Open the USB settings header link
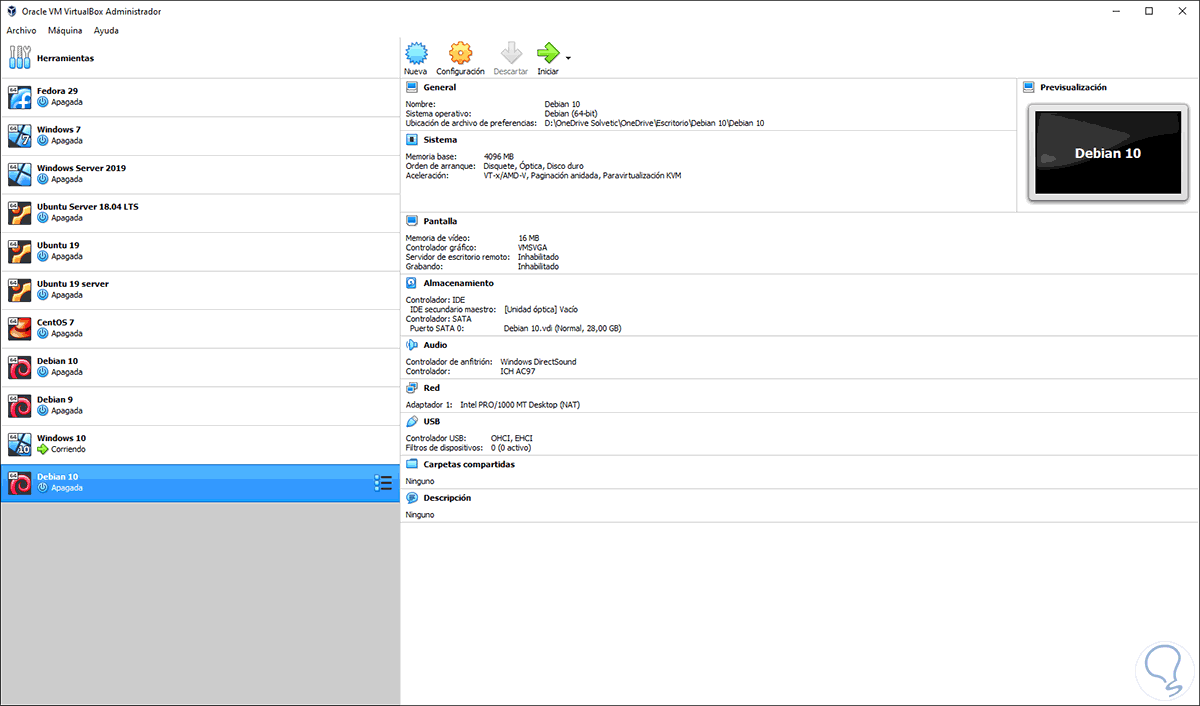Image resolution: width=1200 pixels, height=706 pixels. (432, 421)
